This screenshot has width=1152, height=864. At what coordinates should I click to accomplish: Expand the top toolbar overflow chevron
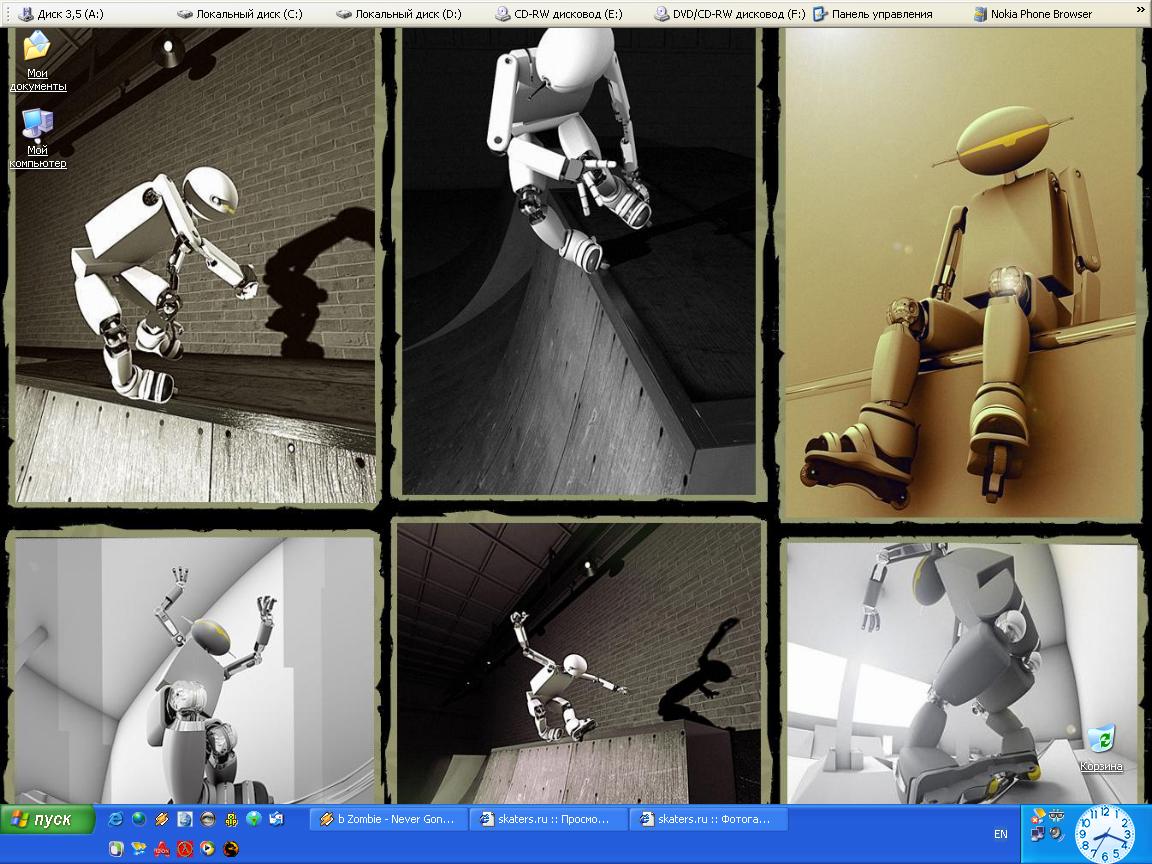click(1140, 14)
